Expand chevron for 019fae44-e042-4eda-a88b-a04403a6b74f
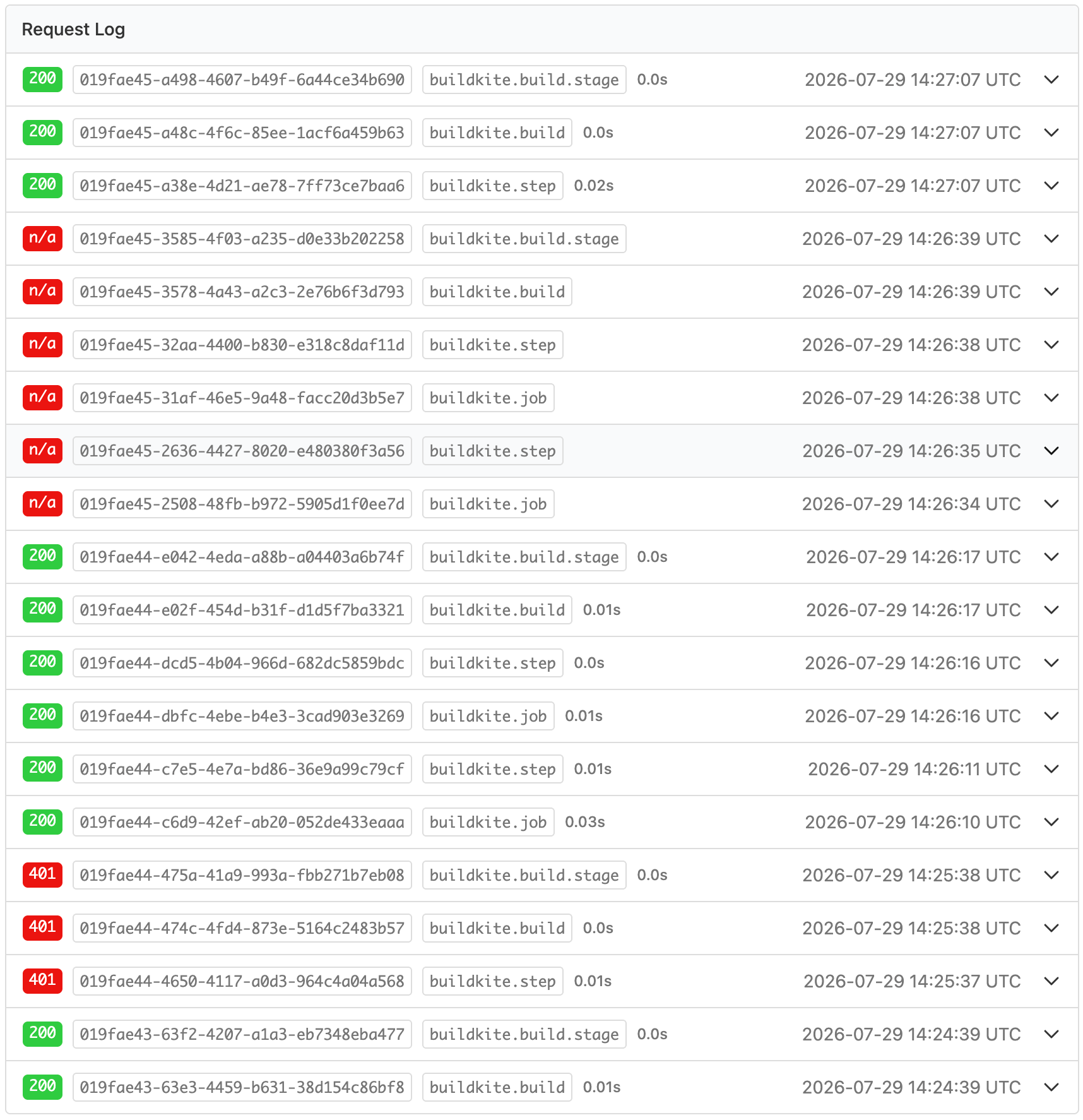 click(1051, 557)
